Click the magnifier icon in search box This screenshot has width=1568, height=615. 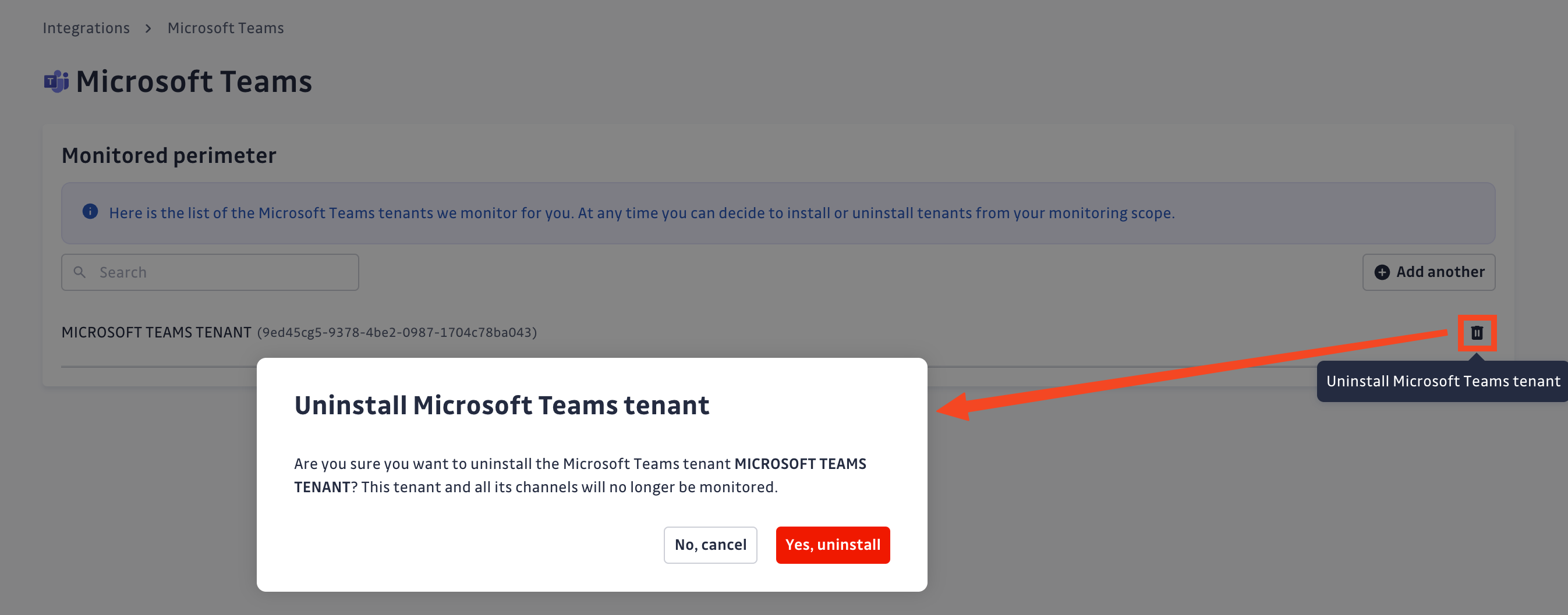point(80,272)
